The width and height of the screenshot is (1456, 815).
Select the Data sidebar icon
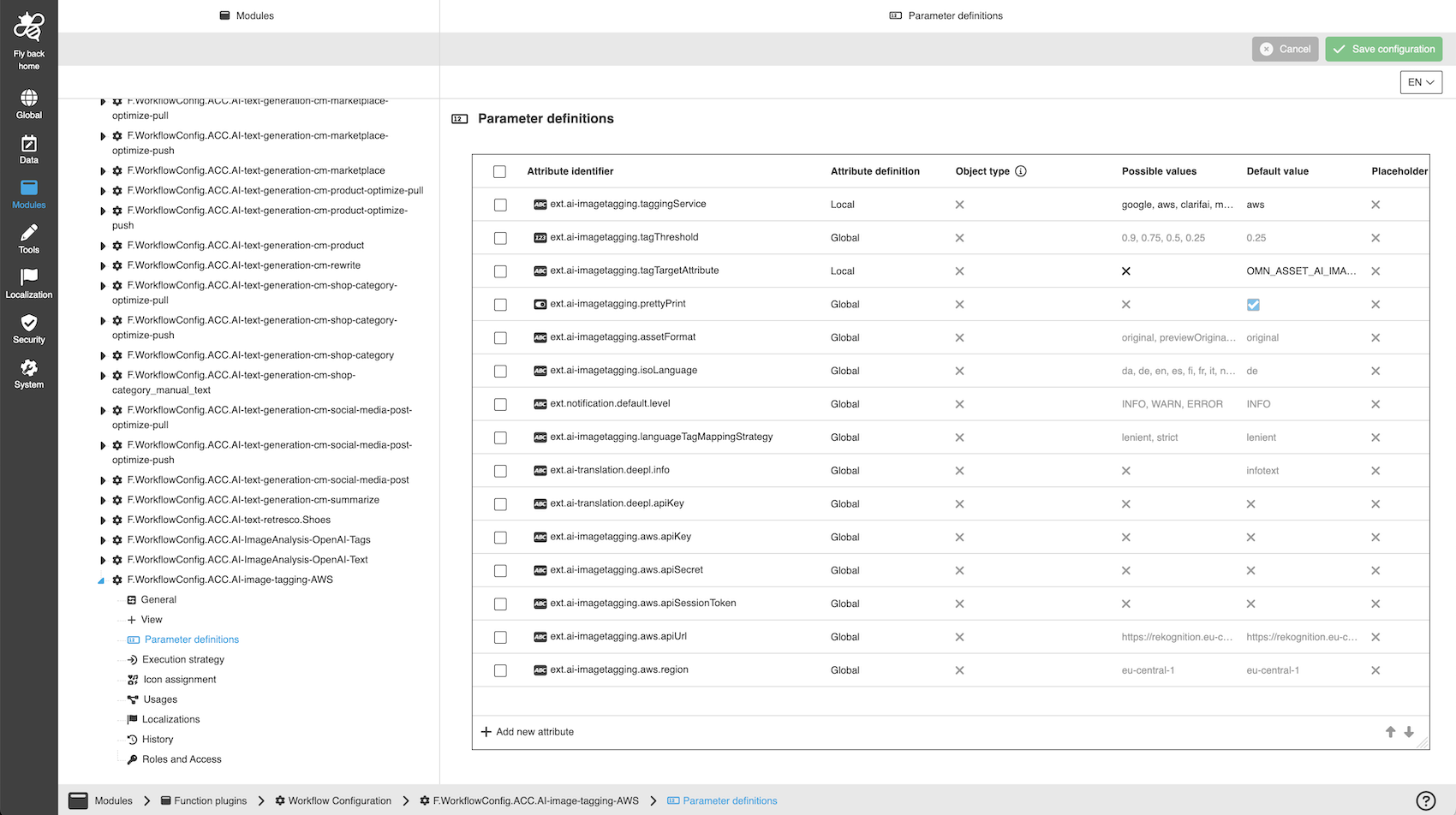point(28,147)
